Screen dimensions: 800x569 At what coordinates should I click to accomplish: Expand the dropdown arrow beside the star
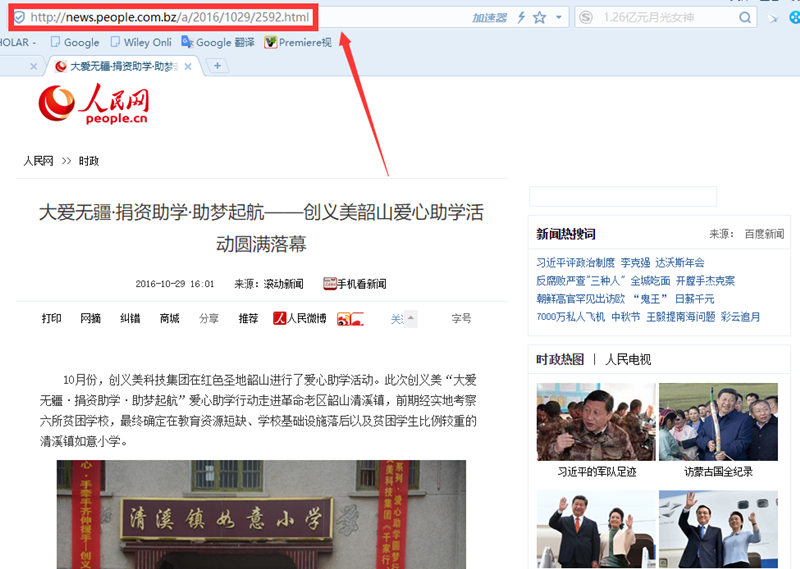click(558, 17)
